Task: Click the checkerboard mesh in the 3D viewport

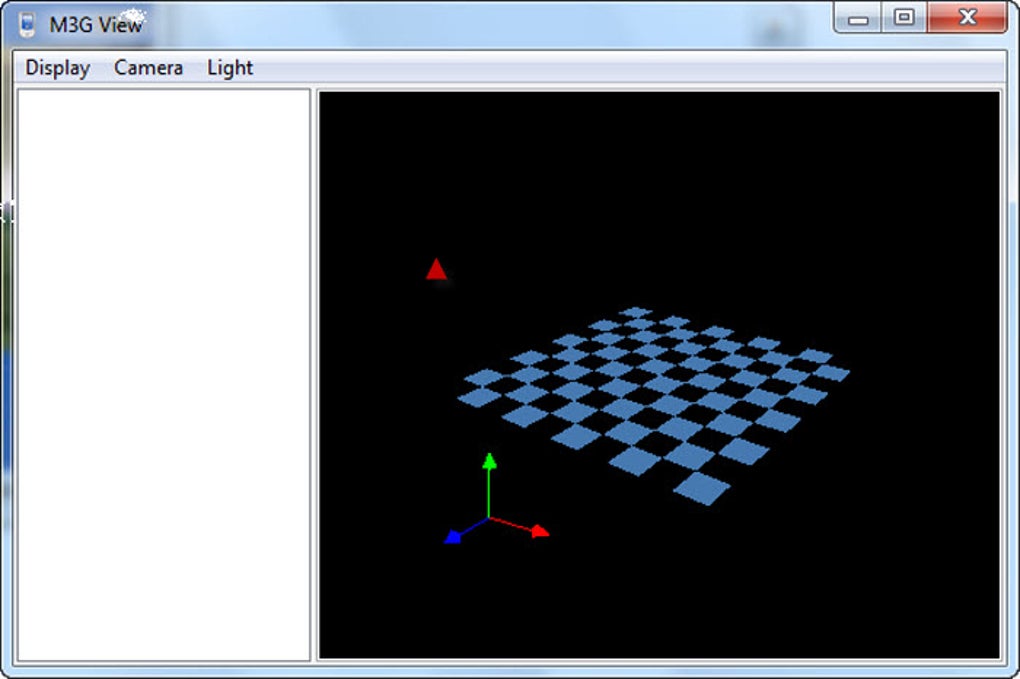Action: point(653,405)
